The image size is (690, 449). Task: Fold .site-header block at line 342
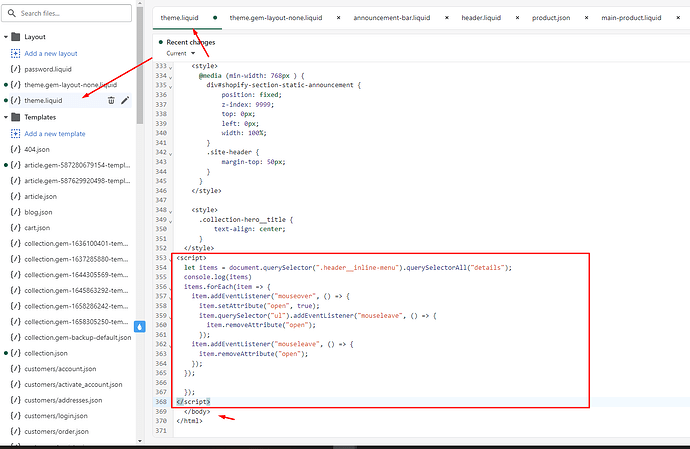170,153
